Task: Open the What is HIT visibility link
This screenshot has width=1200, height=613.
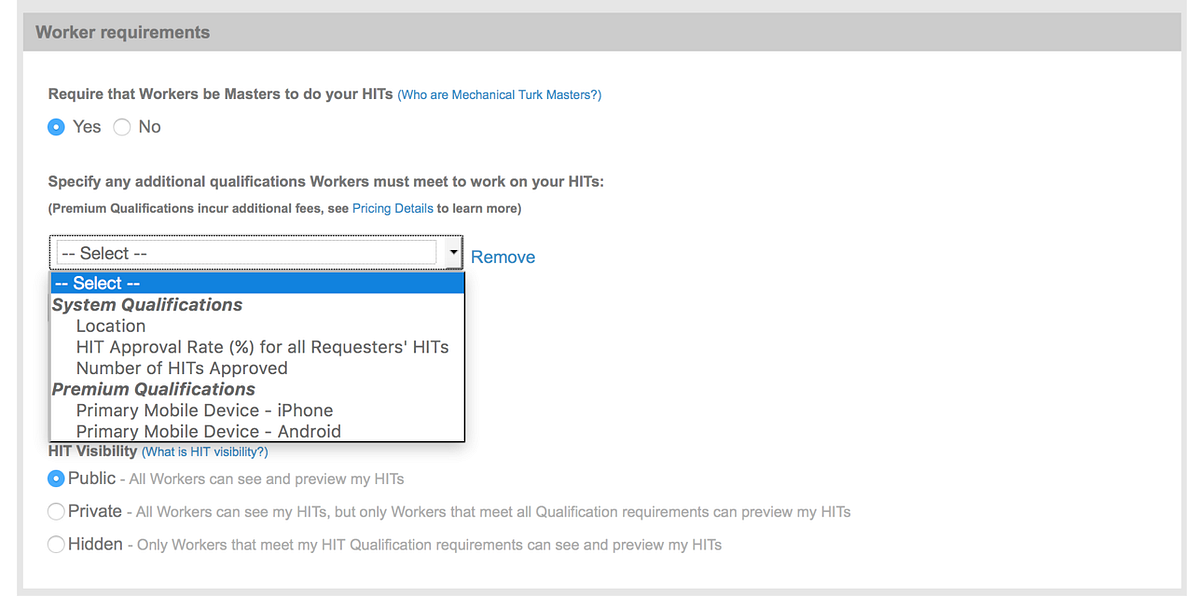Action: tap(204, 451)
